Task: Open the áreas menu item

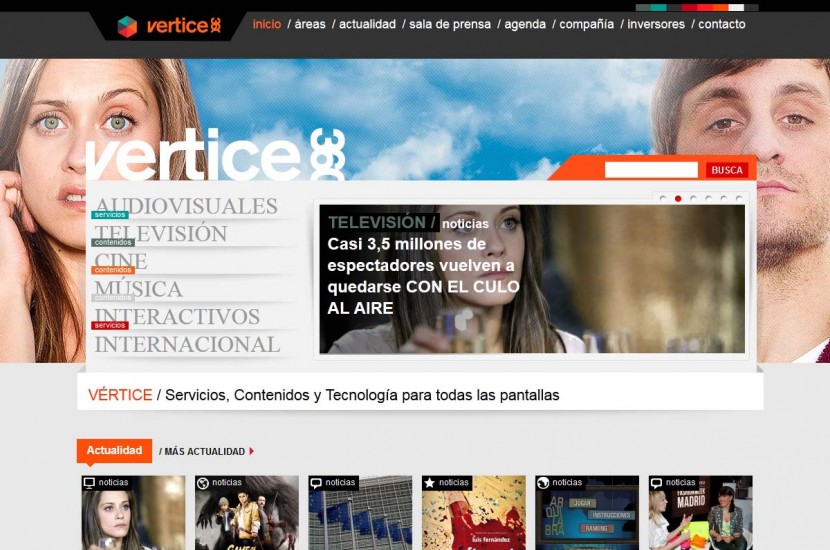Action: click(310, 24)
